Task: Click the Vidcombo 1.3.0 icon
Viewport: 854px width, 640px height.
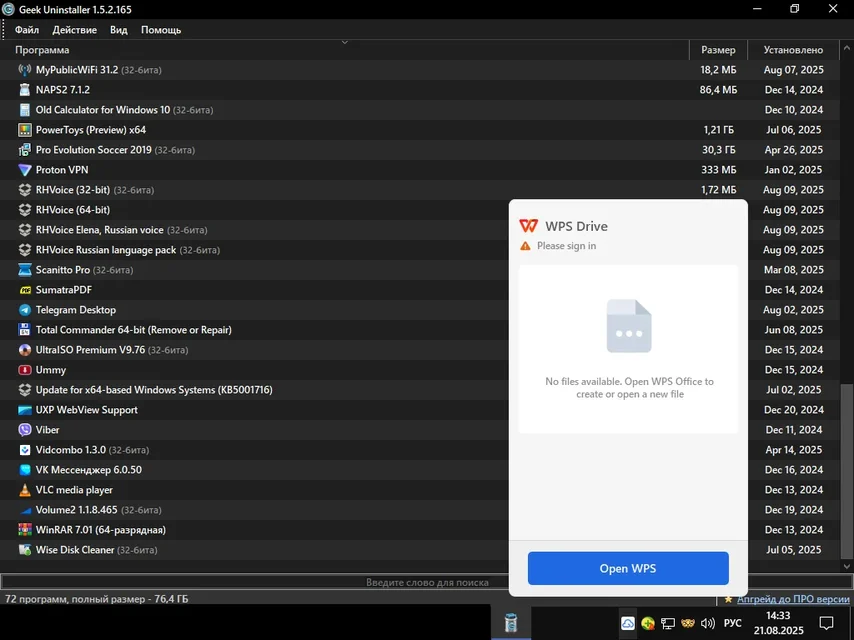Action: click(x=25, y=450)
